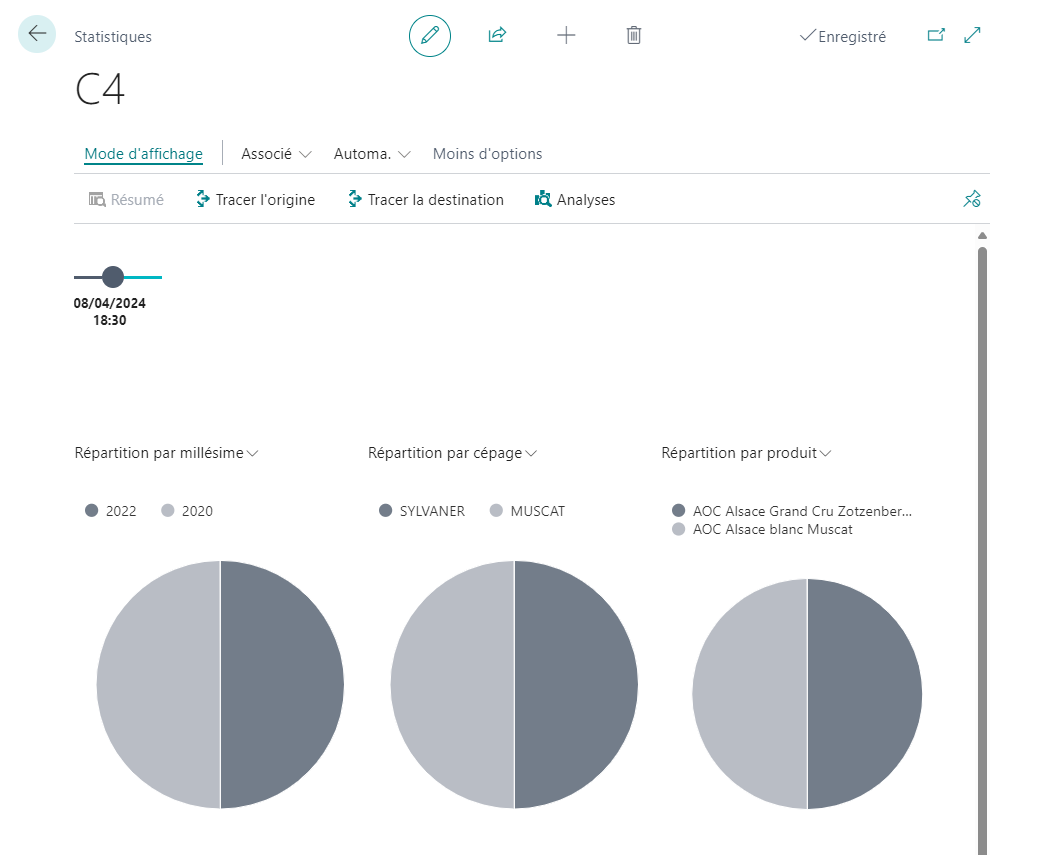Open page in new window icon

[936, 35]
